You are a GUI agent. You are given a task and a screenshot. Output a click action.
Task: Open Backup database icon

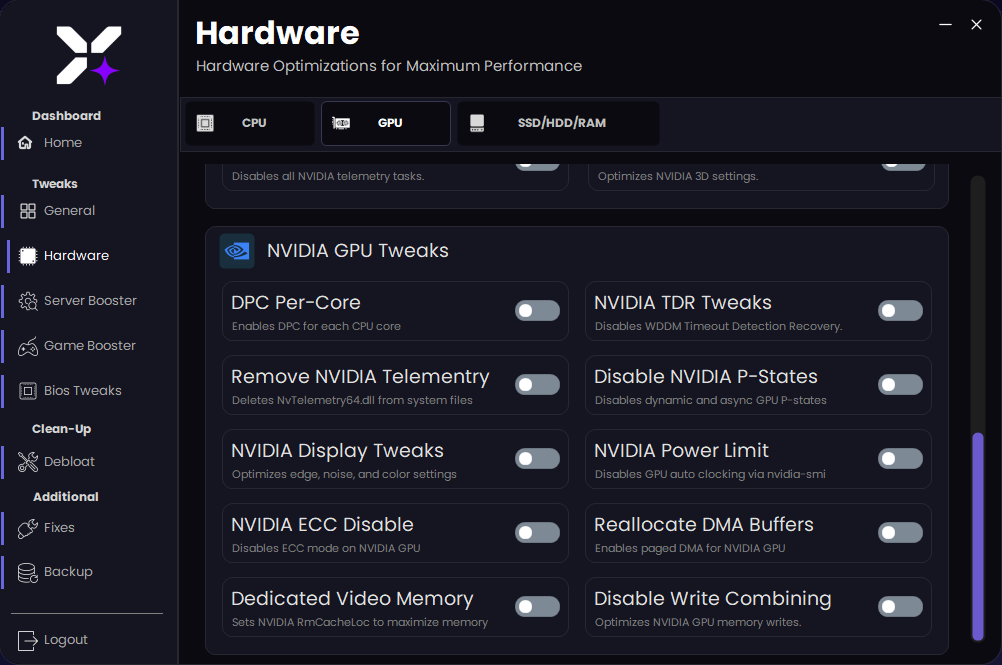[x=28, y=572]
